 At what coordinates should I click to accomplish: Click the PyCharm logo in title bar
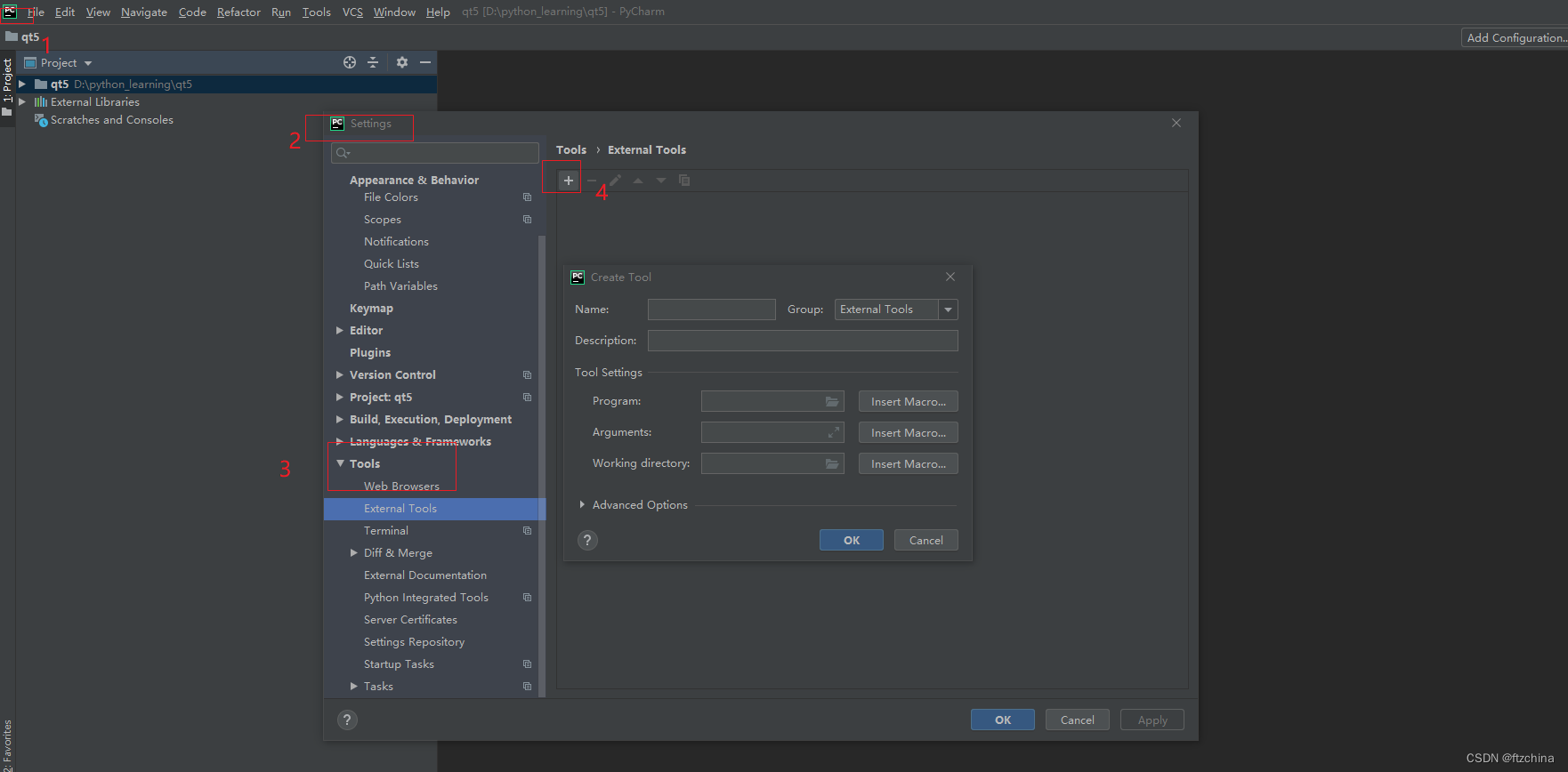coord(10,12)
